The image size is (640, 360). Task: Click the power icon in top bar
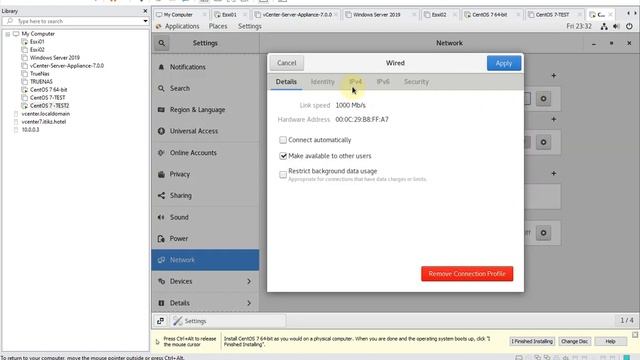(629, 26)
